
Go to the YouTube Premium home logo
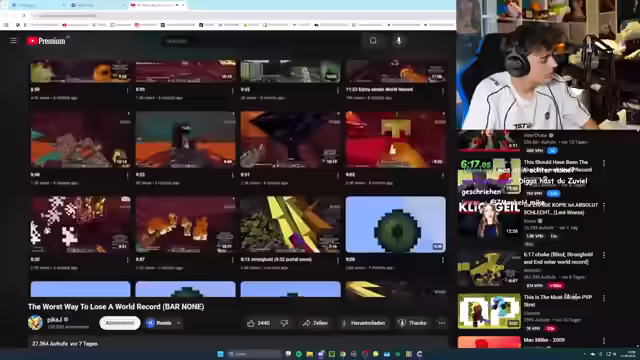(x=47, y=41)
